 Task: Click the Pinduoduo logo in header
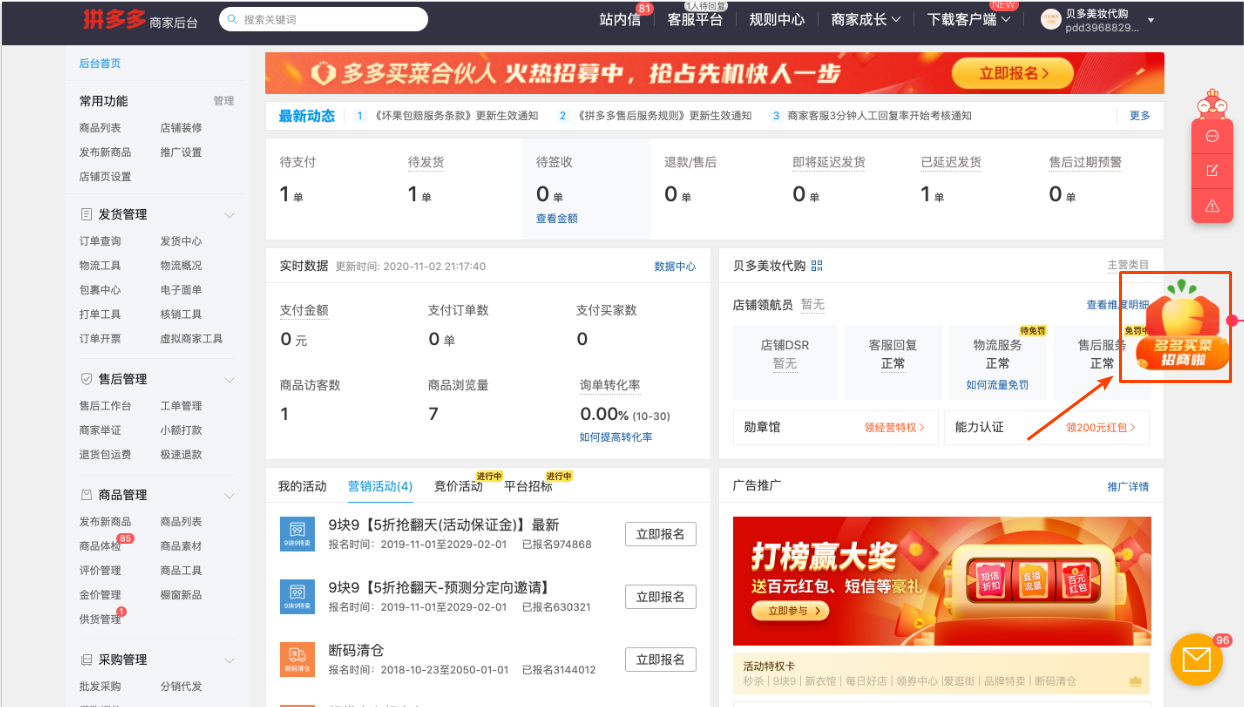113,19
